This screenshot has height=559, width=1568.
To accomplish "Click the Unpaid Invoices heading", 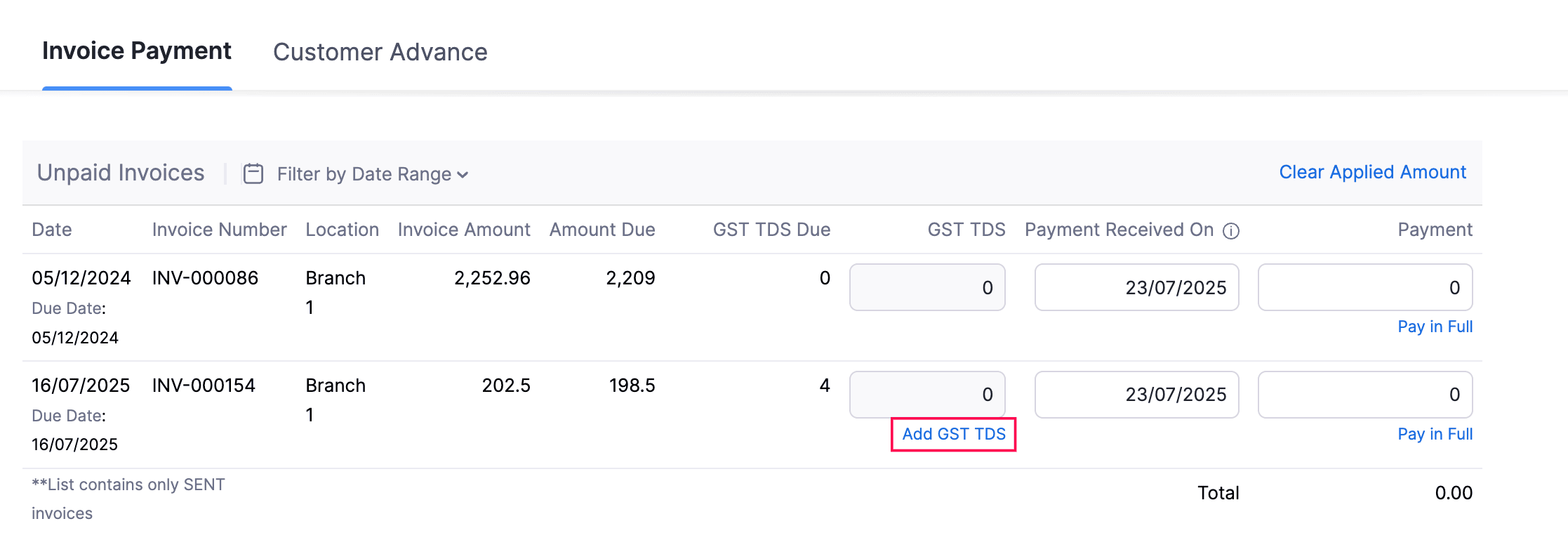I will 120,172.
